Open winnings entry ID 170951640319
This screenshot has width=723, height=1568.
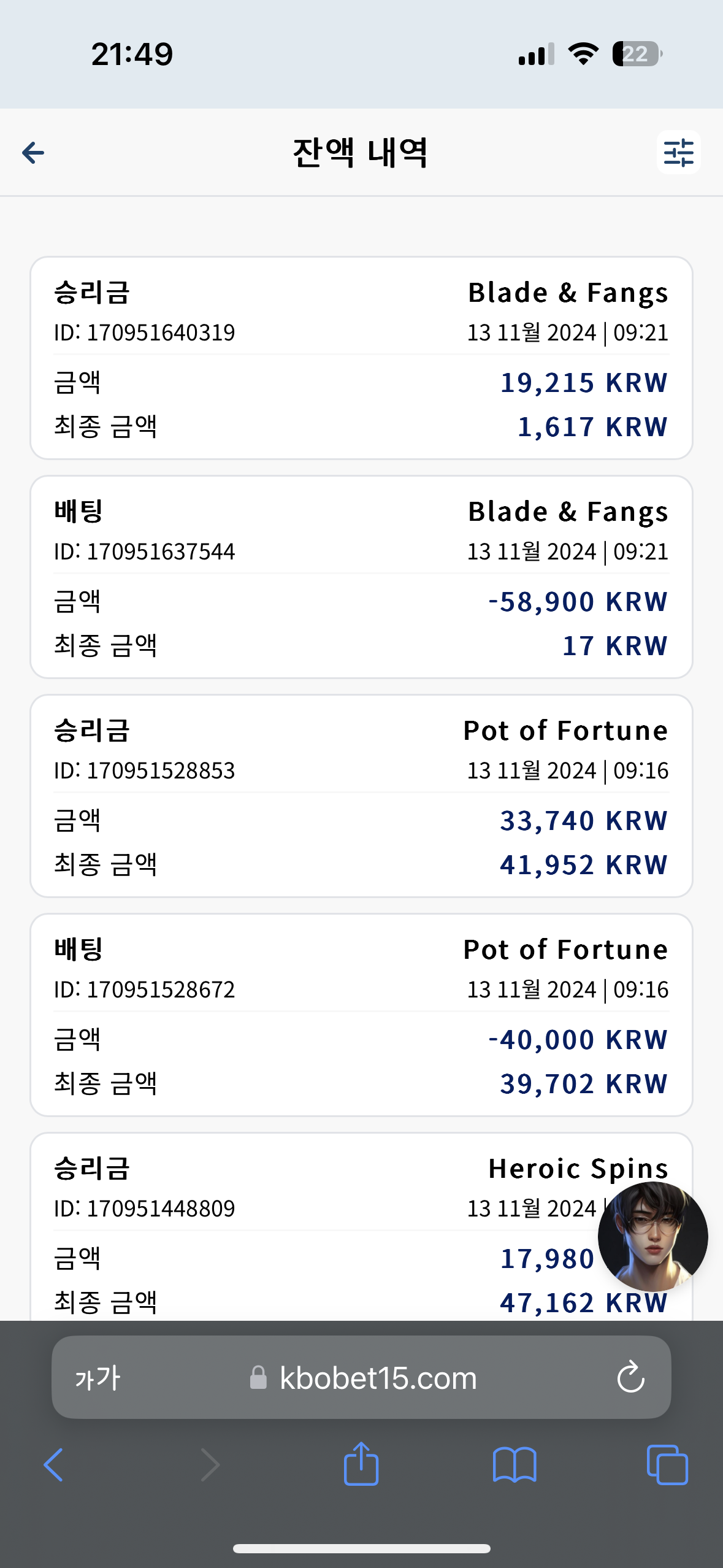pyautogui.click(x=361, y=358)
